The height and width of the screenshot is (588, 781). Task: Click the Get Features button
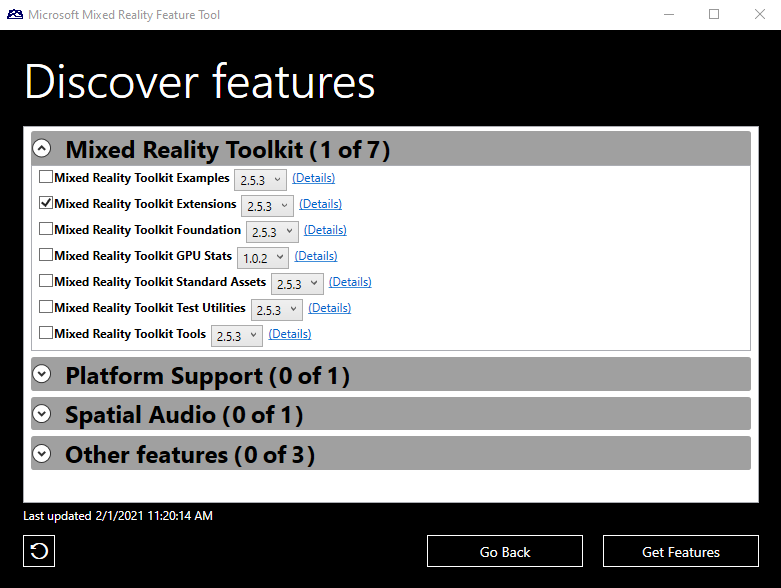(680, 551)
